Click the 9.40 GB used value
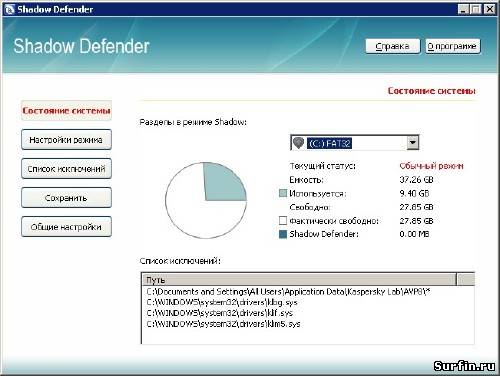500x376 pixels. coord(414,193)
